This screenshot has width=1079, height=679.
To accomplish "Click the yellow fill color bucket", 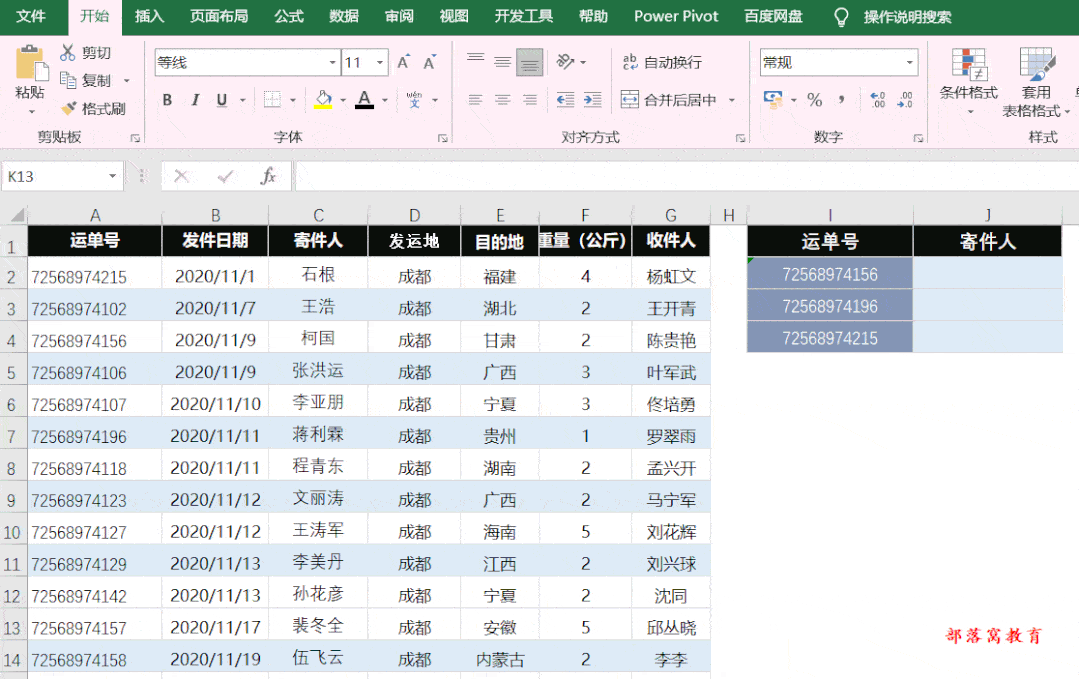I will coord(323,100).
